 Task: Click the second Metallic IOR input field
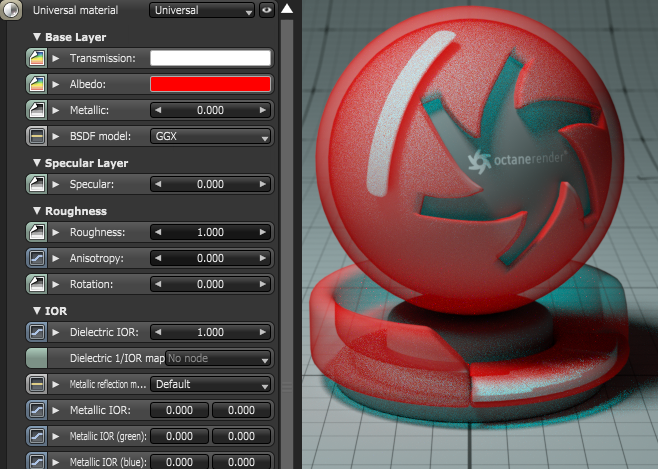click(241, 410)
